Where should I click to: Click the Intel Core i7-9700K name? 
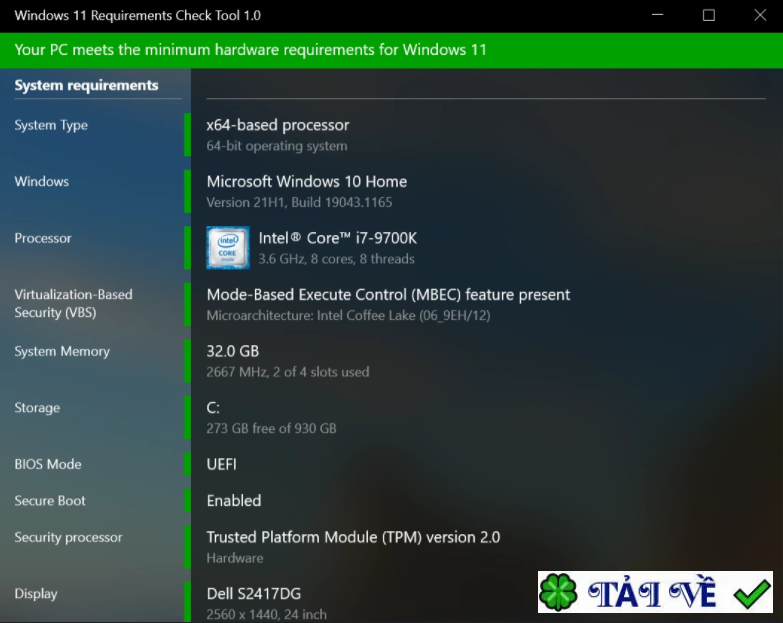(x=338, y=238)
